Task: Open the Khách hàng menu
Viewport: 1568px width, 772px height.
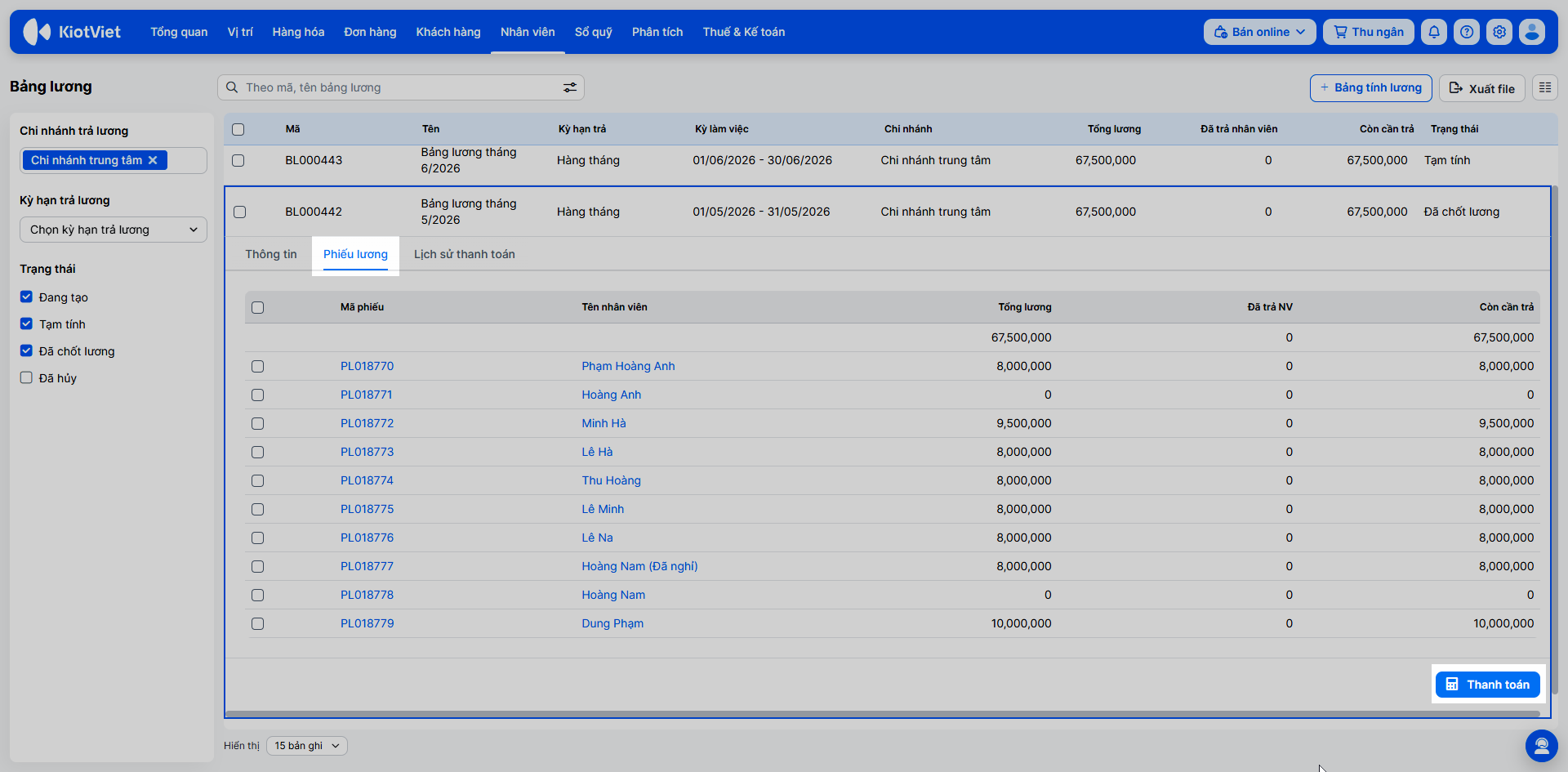Action: point(448,32)
